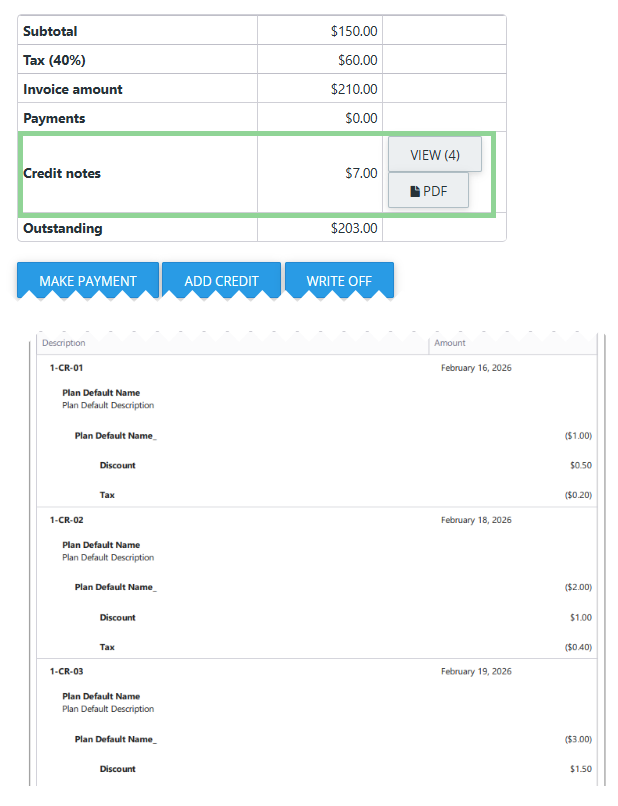Click Plan Default Name_ line in 1-CR-02
The width and height of the screenshot is (618, 806).
coord(116,587)
